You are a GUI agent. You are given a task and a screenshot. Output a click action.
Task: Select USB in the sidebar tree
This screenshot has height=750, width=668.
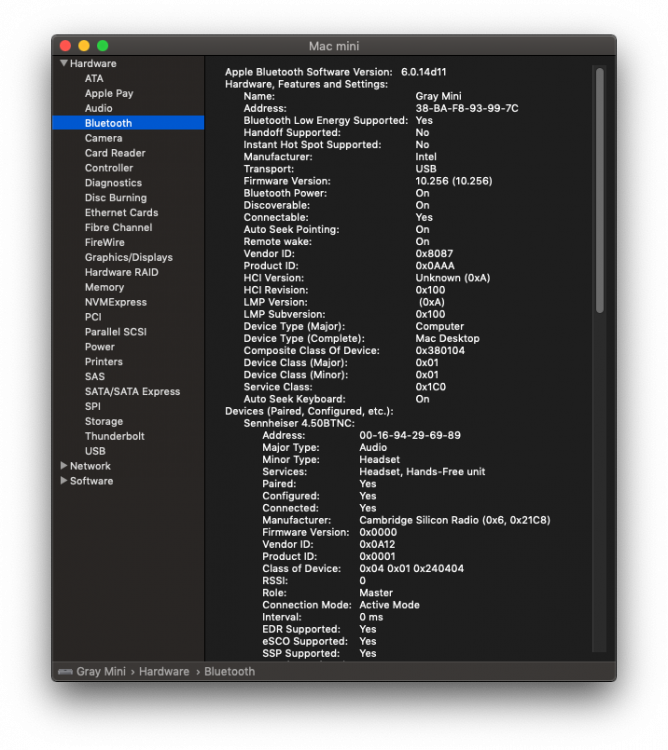pyautogui.click(x=95, y=451)
